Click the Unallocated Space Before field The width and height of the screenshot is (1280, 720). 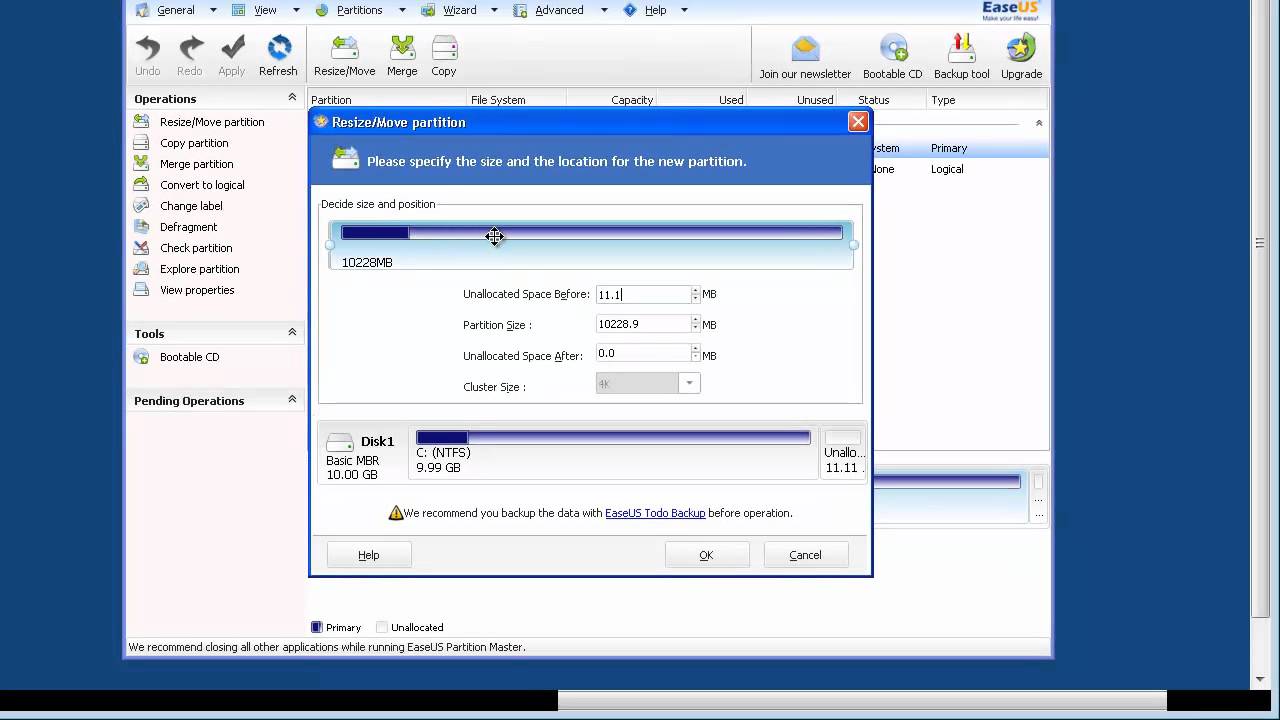643,294
